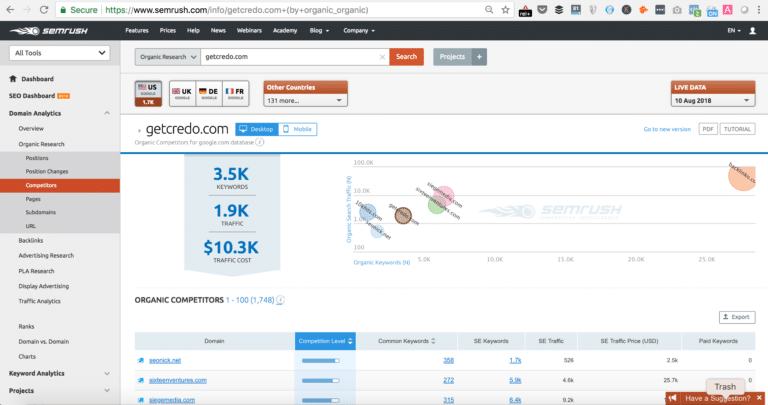This screenshot has width=768, height=405.
Task: Click seonick.net competition level bar
Action: 321,361
